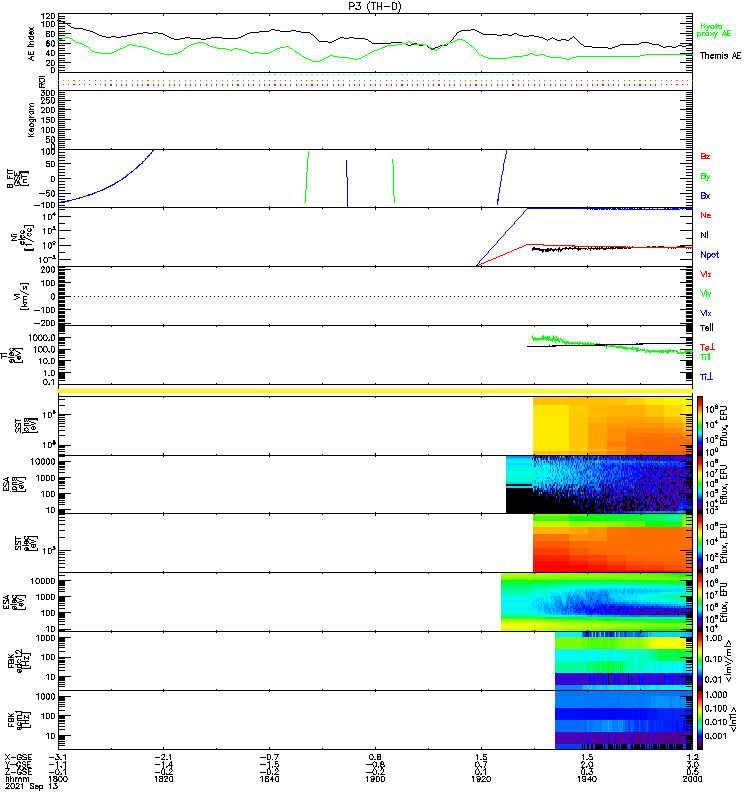
Task: Select the green Viy velocity legend label
Action: tap(706, 293)
